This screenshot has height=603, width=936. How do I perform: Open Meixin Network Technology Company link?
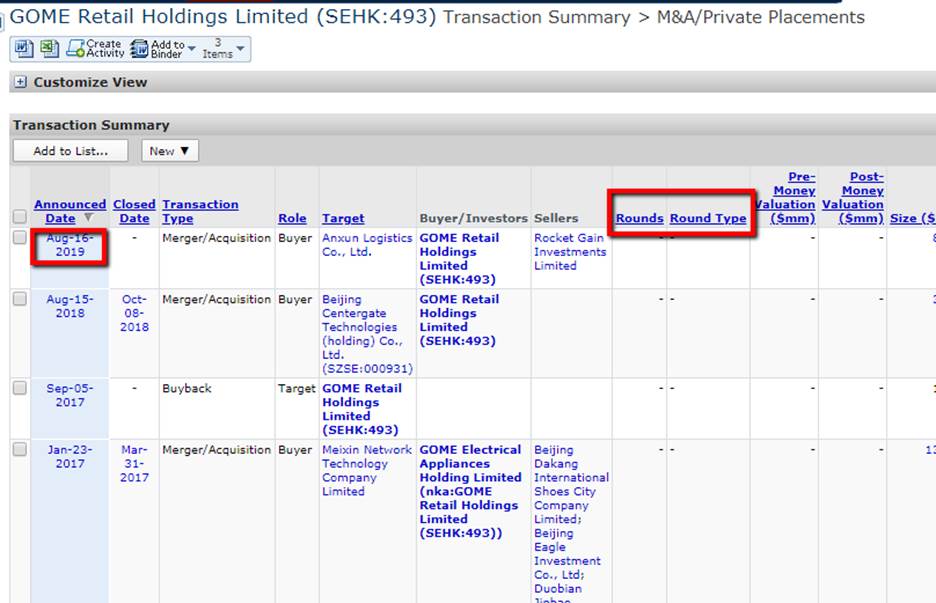click(x=367, y=470)
